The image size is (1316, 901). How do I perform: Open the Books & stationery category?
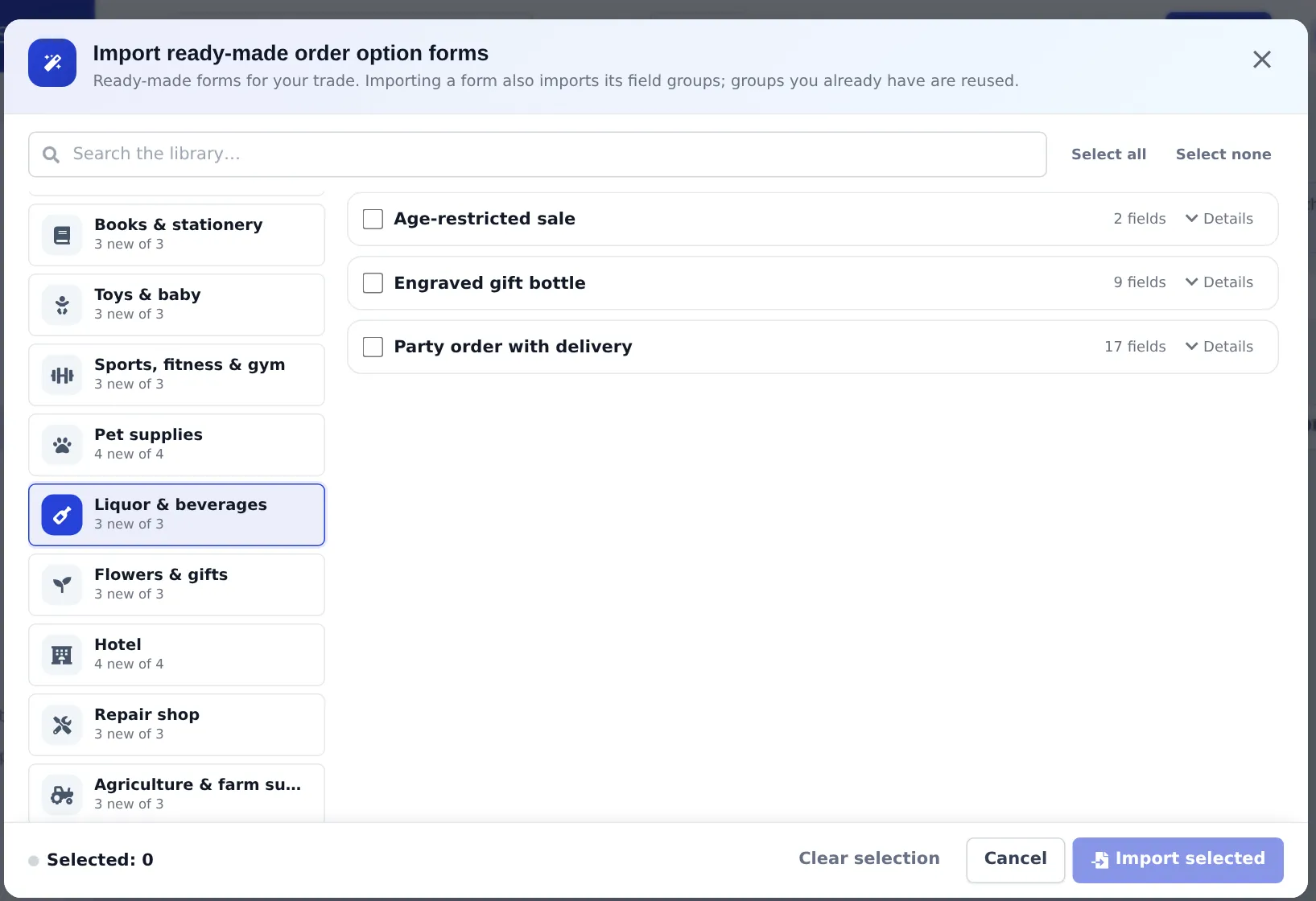pyautogui.click(x=176, y=235)
